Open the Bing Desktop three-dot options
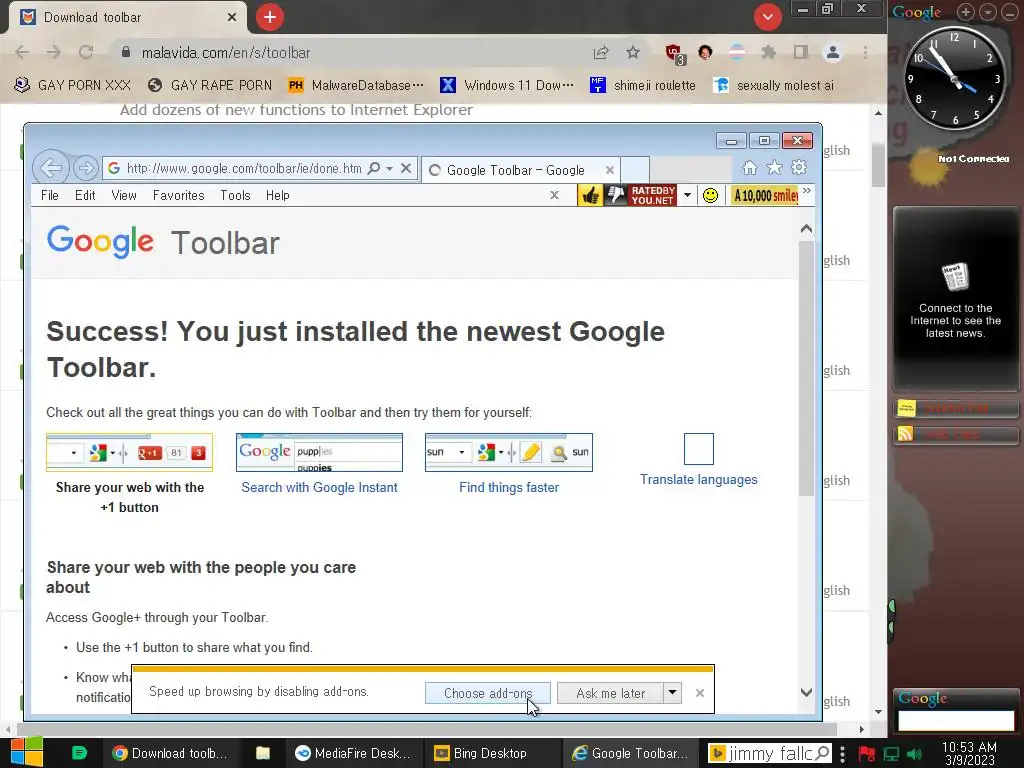 click(x=842, y=754)
